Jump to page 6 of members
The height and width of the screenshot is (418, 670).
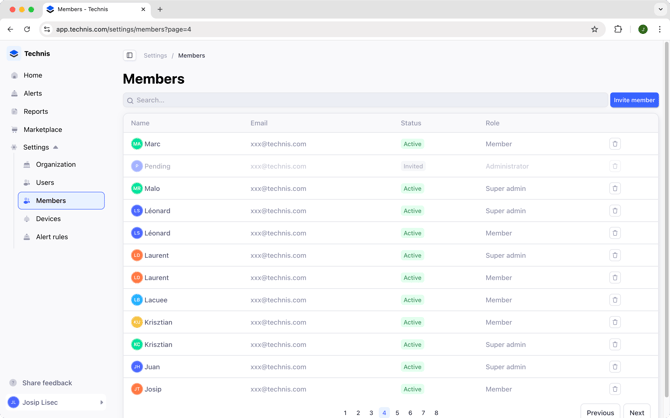410,412
